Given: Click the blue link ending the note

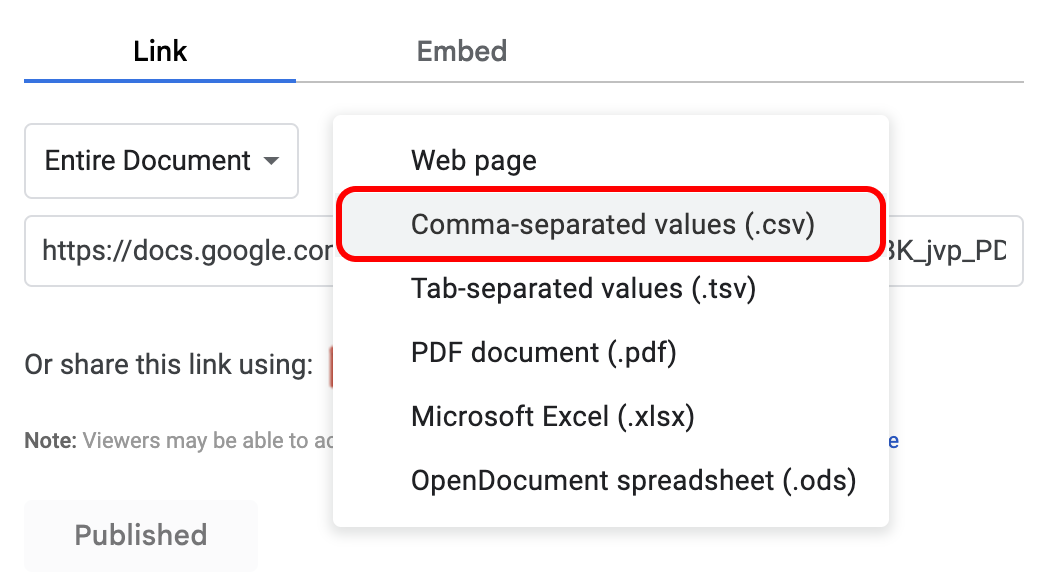Looking at the screenshot, I should click(893, 440).
